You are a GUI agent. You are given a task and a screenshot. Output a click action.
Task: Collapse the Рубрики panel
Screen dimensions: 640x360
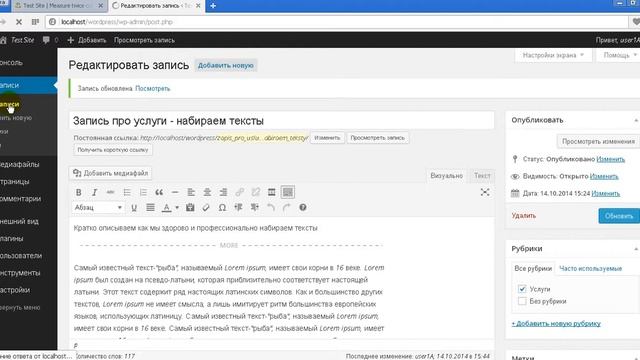(x=636, y=249)
